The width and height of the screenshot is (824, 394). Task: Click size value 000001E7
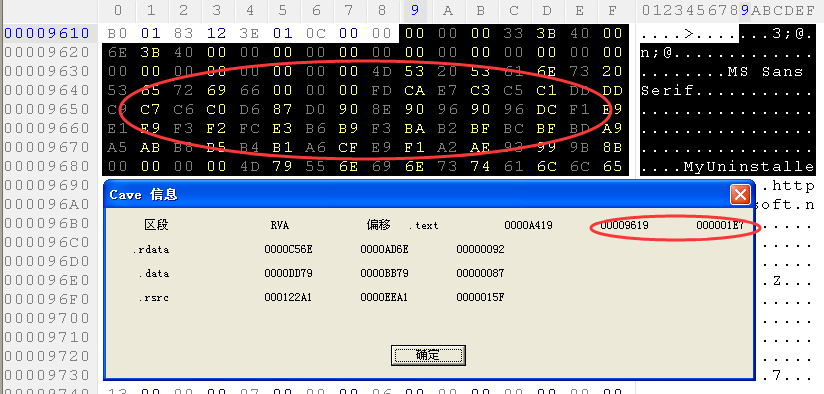click(x=720, y=226)
